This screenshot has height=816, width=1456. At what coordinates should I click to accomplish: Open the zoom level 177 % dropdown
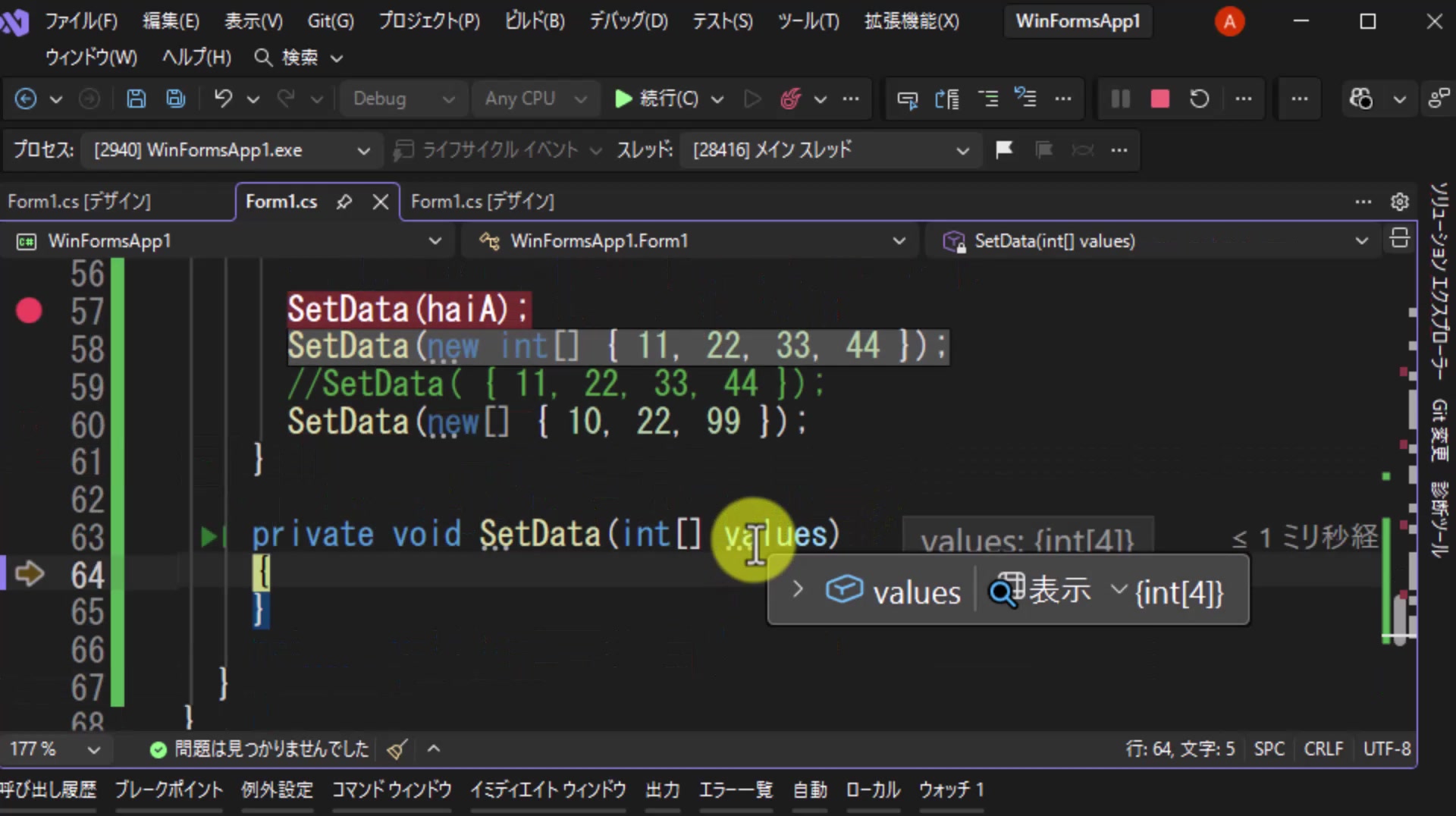click(55, 749)
